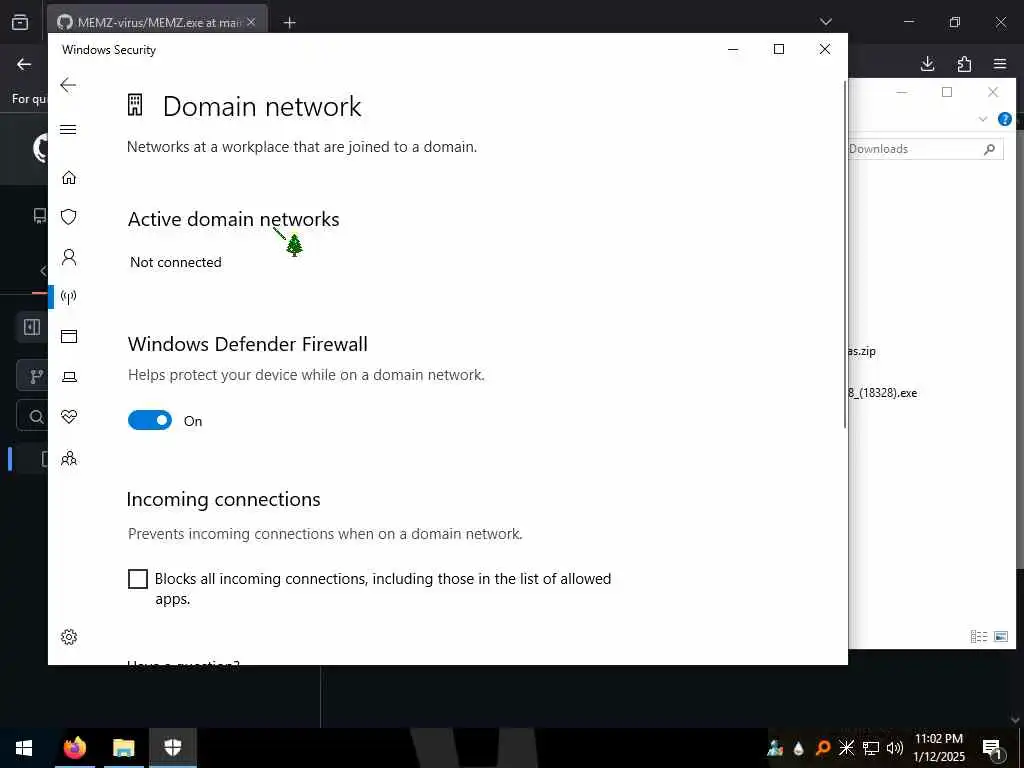Click the File Explorer help icon
Viewport: 1024px width, 768px height.
1004,119
